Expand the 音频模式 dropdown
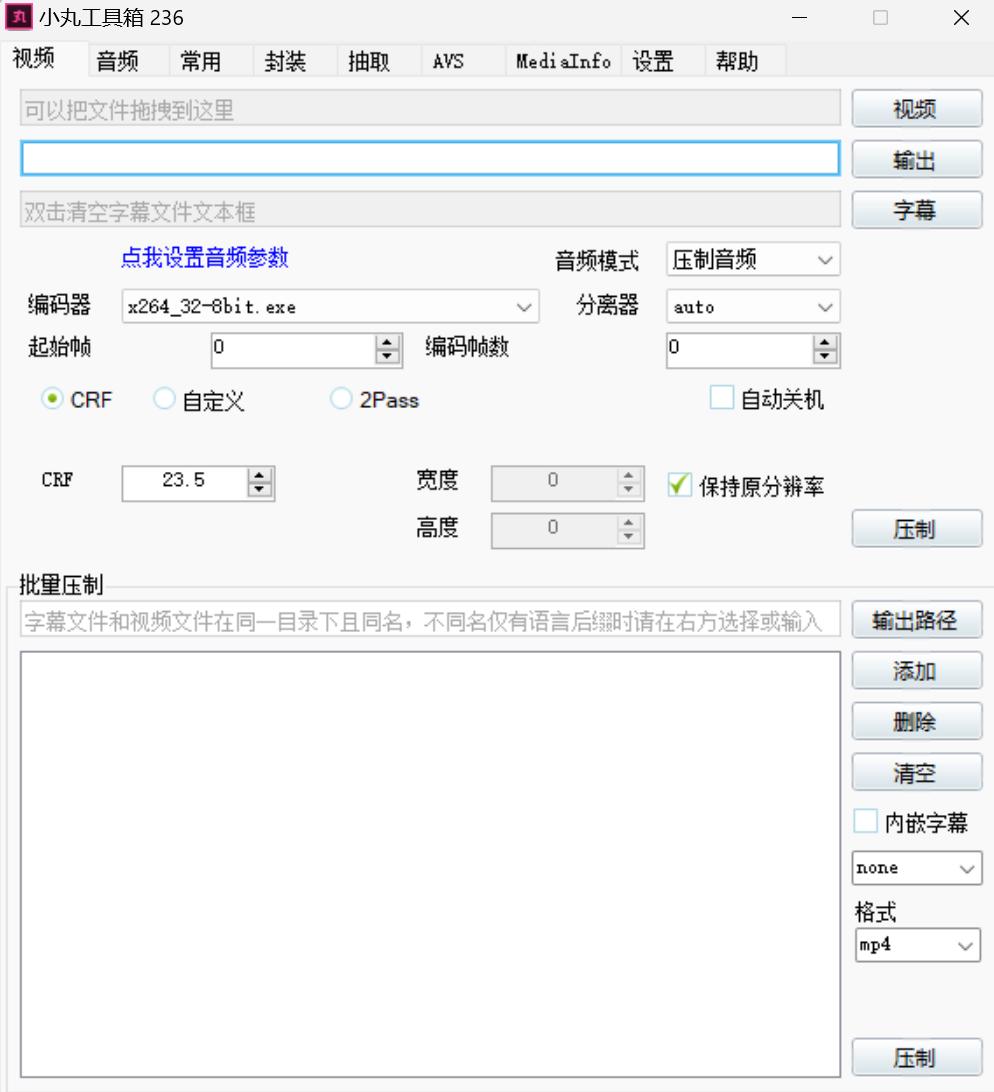This screenshot has height=1092, width=994. 753,260
